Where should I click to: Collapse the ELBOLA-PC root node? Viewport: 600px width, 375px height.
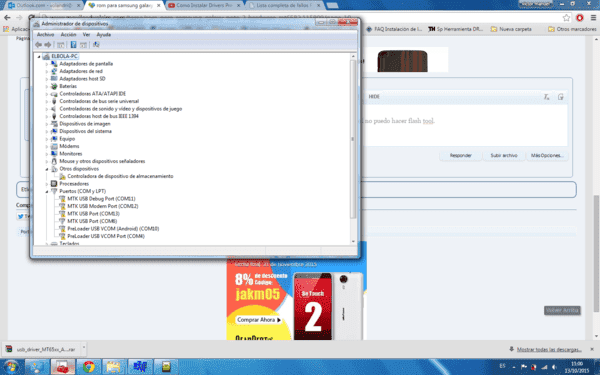[39, 56]
